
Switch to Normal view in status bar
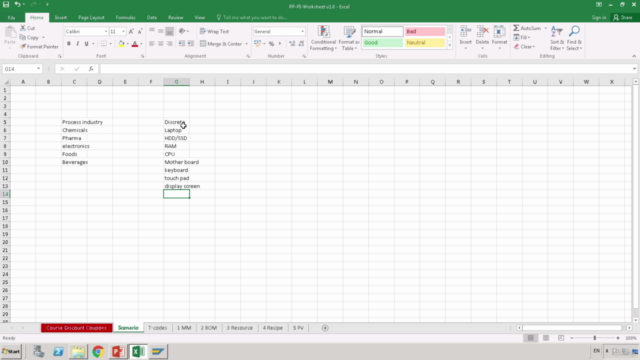531,338
